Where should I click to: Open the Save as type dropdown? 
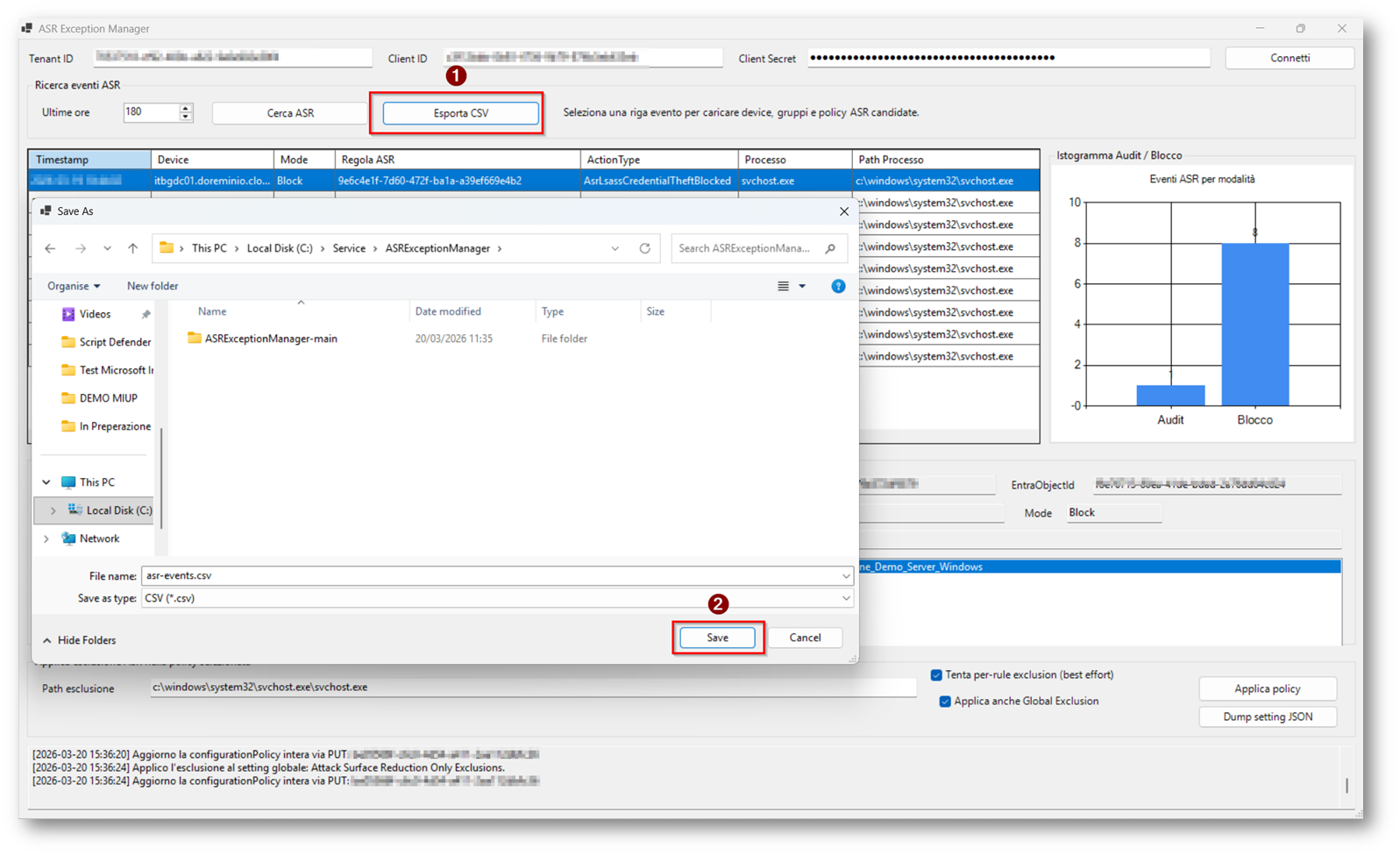click(845, 599)
